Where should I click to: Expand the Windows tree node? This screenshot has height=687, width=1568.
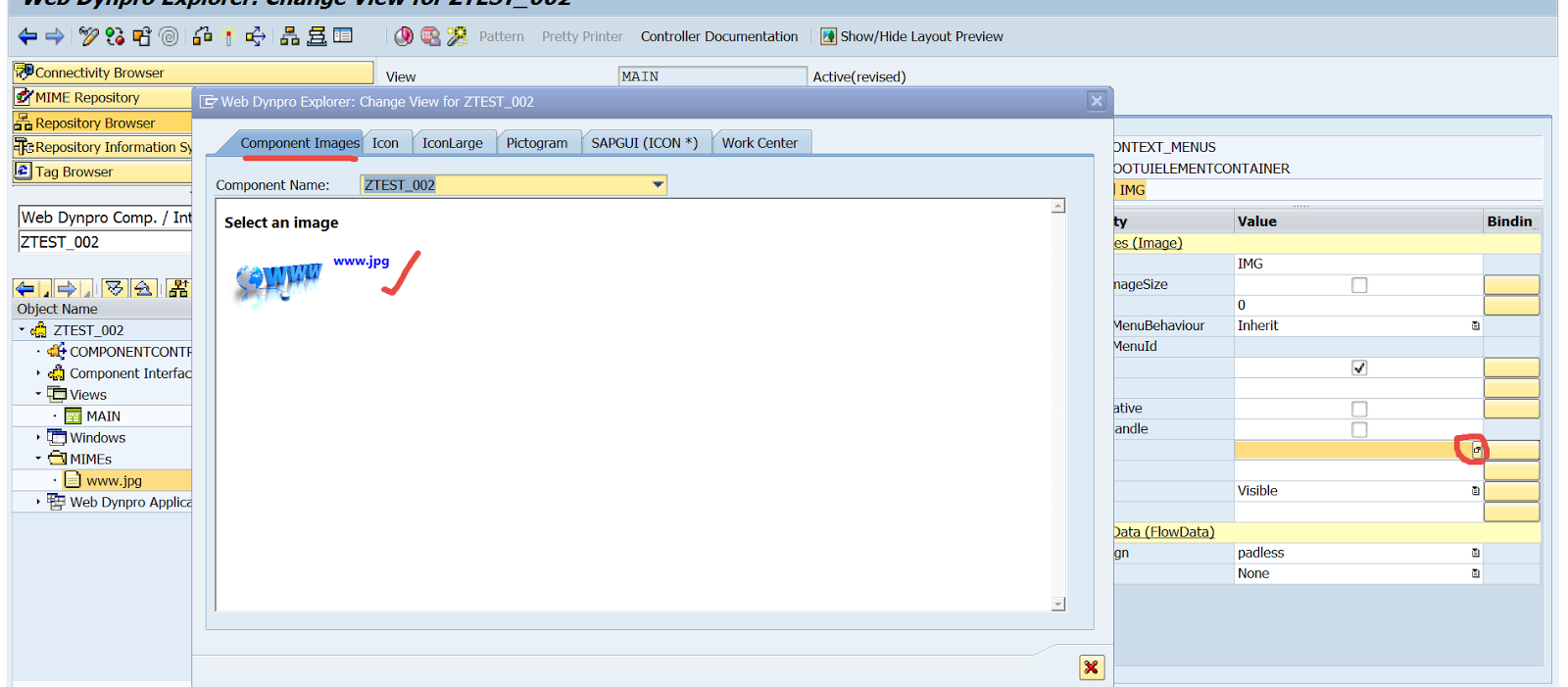(x=38, y=437)
